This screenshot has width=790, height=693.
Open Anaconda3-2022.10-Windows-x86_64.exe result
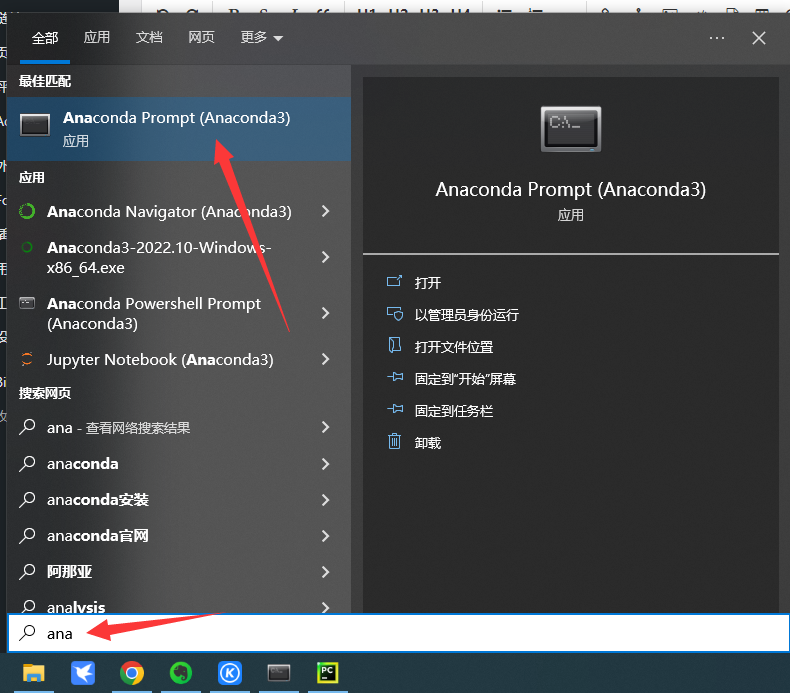coord(159,258)
